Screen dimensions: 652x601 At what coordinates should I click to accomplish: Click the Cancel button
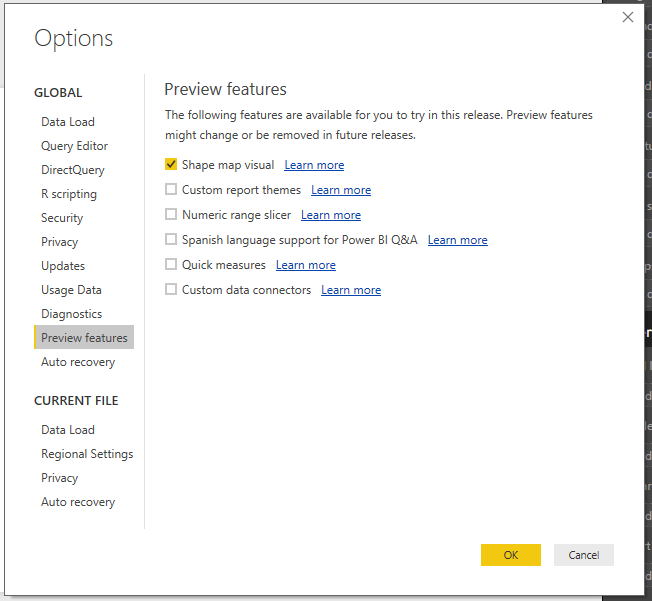[x=583, y=555]
